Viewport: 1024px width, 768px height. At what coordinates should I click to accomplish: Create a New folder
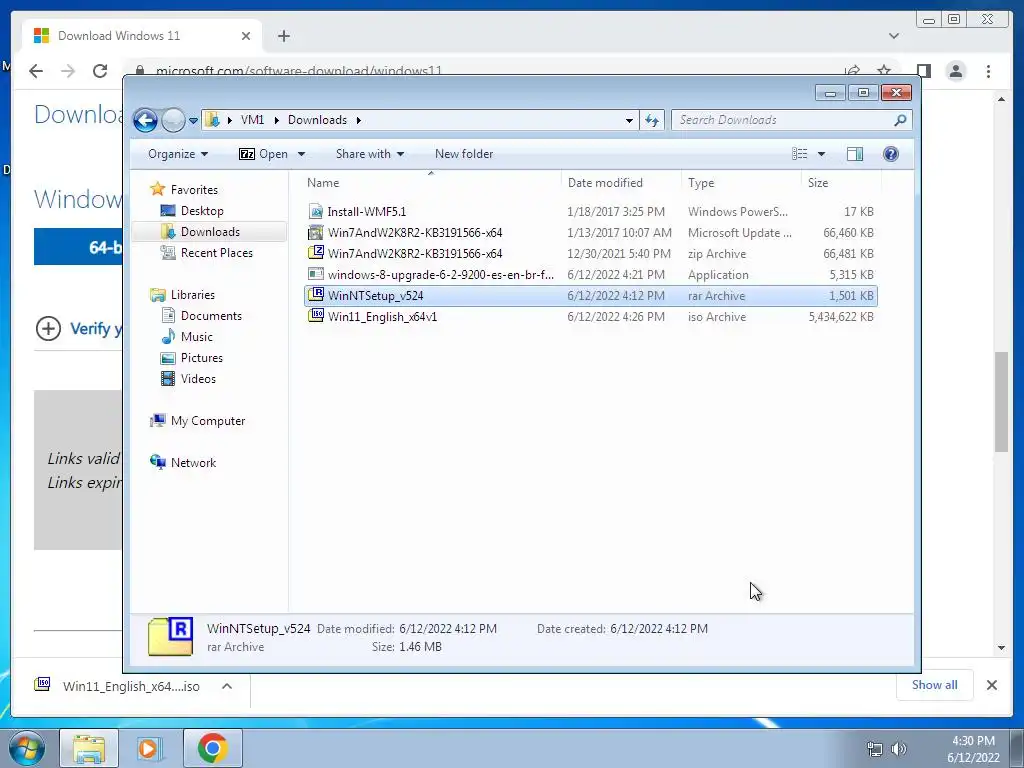464,154
